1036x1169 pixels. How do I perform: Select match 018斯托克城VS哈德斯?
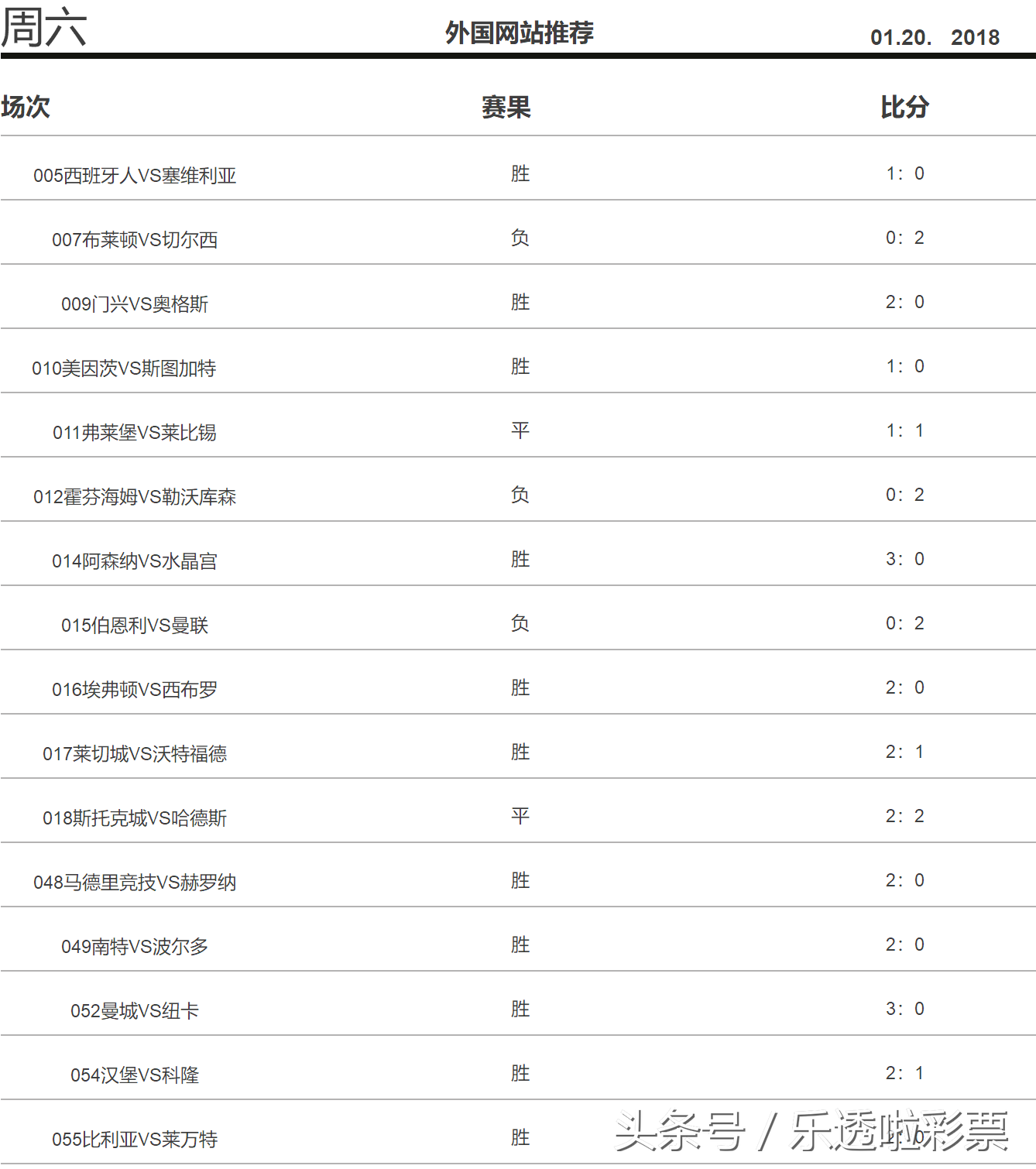pyautogui.click(x=135, y=818)
